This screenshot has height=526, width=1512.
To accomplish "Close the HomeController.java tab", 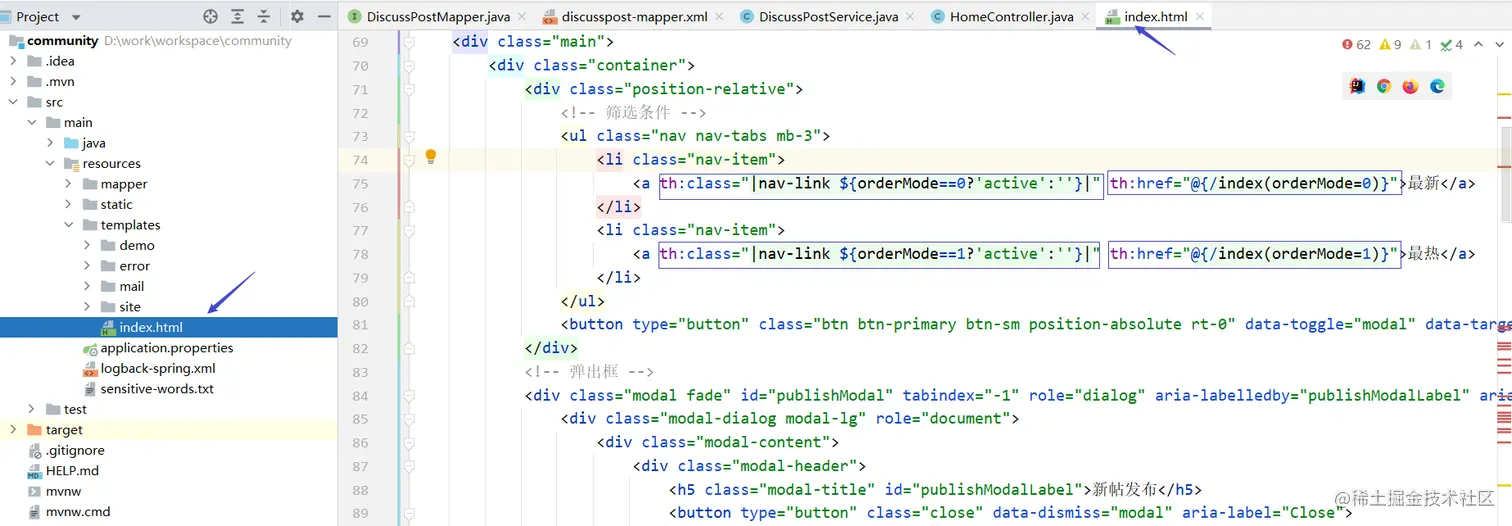I will [1085, 17].
